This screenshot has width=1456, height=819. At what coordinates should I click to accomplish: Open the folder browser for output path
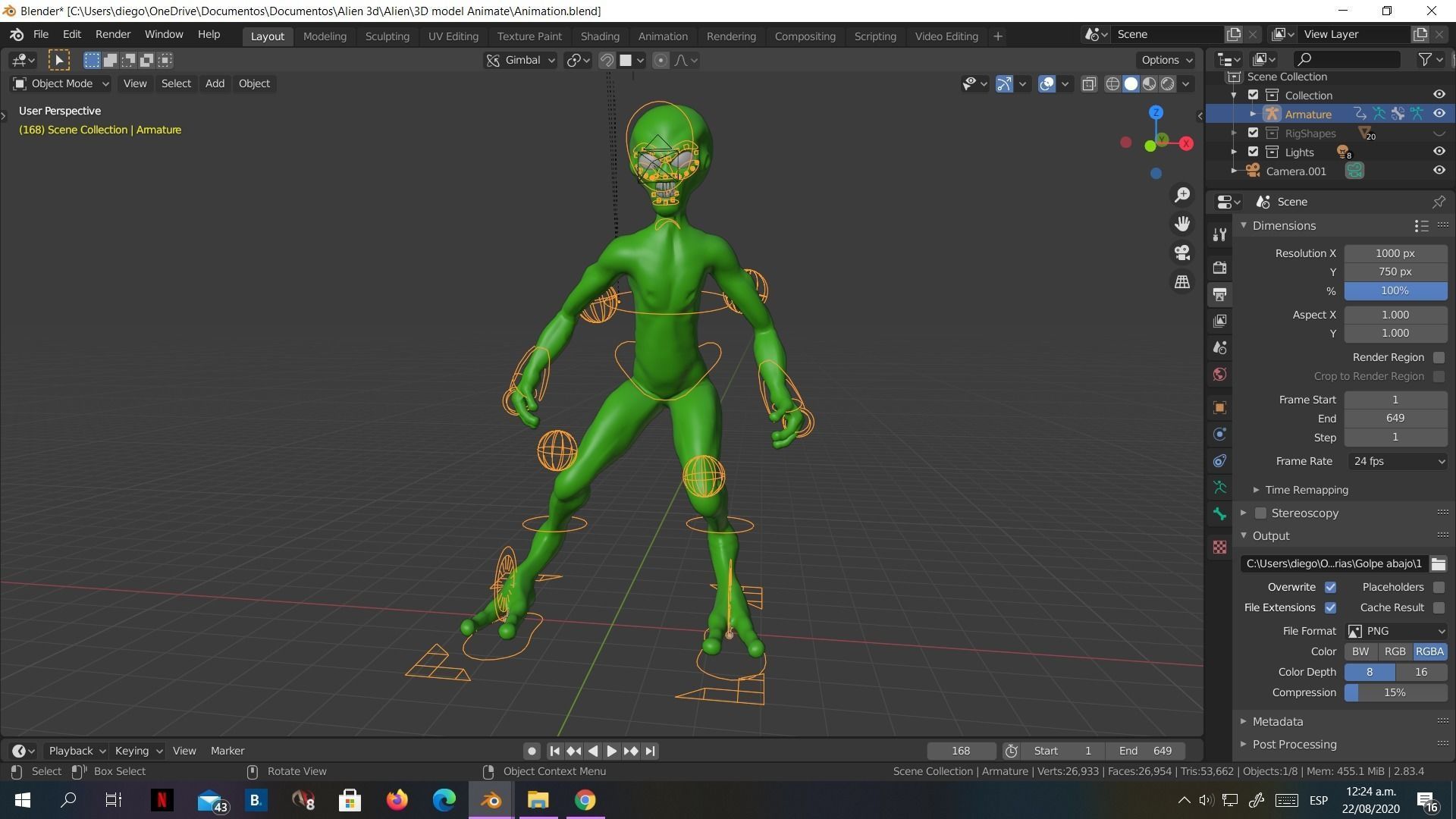[x=1438, y=563]
